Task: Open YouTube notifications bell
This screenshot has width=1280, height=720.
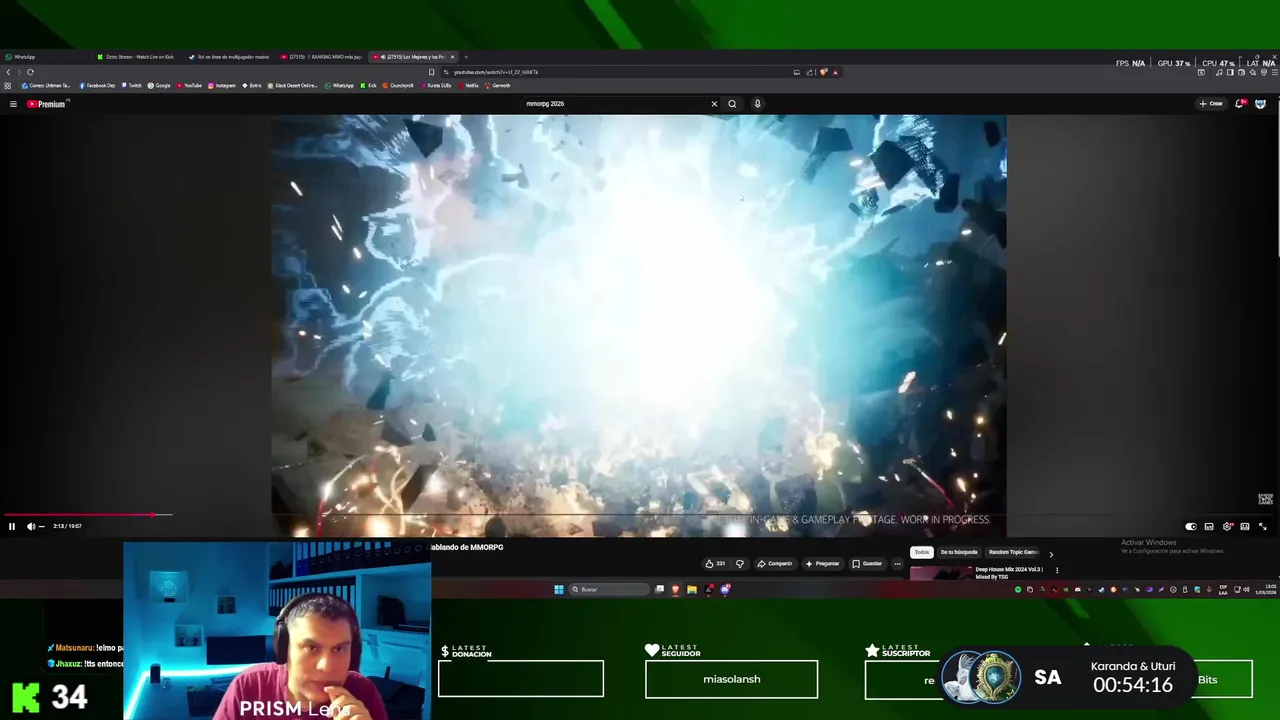Action: pyautogui.click(x=1241, y=104)
